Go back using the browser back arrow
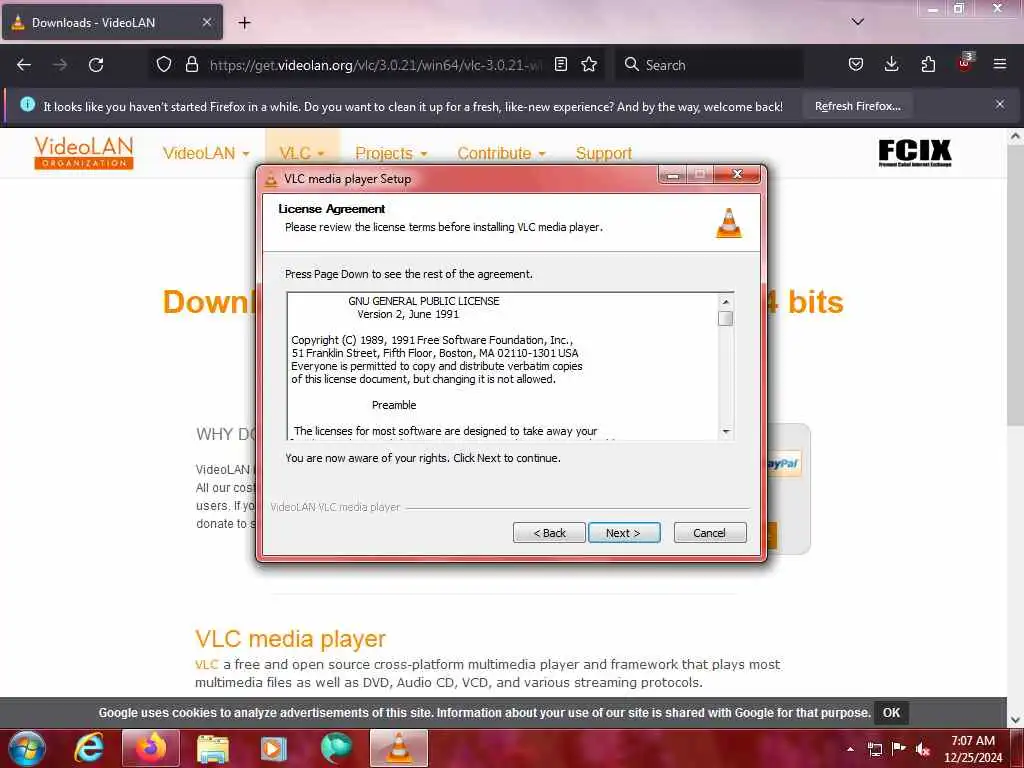Viewport: 1024px width, 768px height. 24,65
